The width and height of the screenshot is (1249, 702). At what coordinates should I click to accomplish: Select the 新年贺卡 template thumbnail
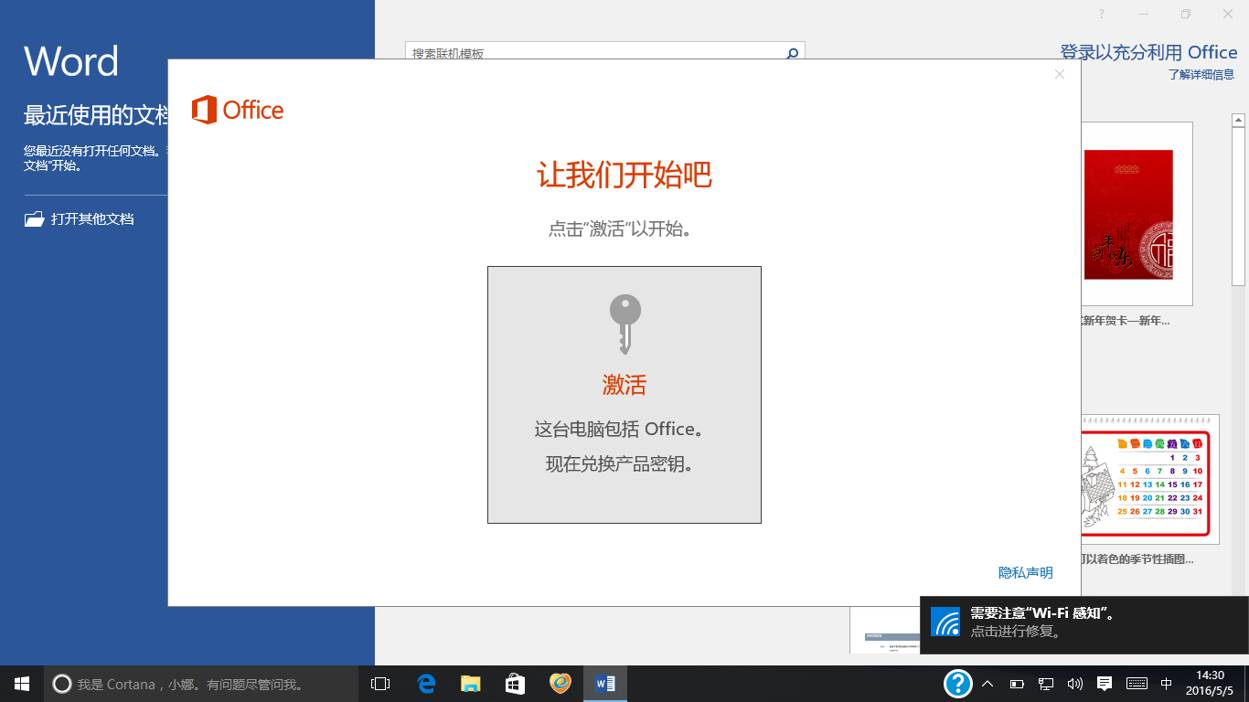point(1132,212)
